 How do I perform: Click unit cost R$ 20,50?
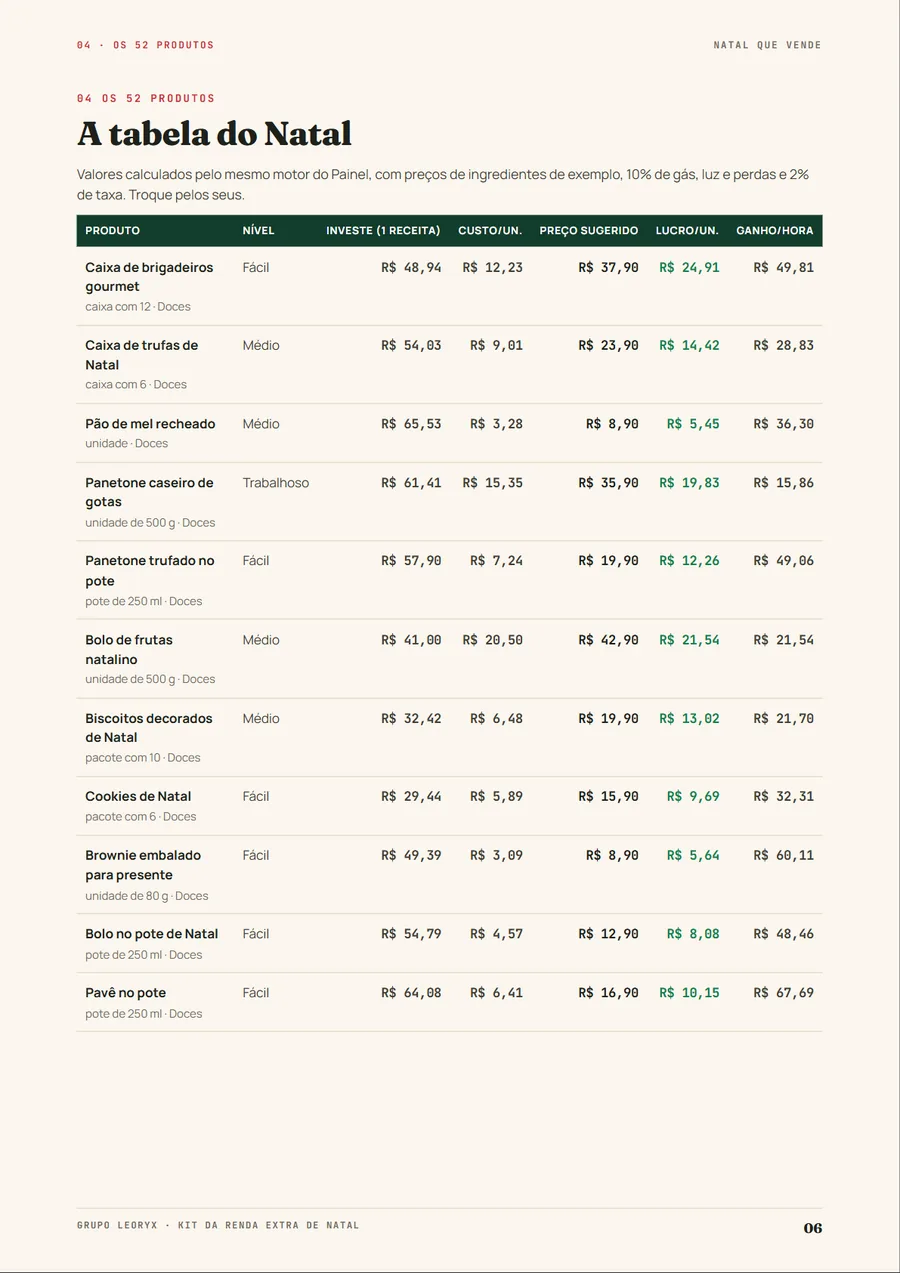point(493,640)
